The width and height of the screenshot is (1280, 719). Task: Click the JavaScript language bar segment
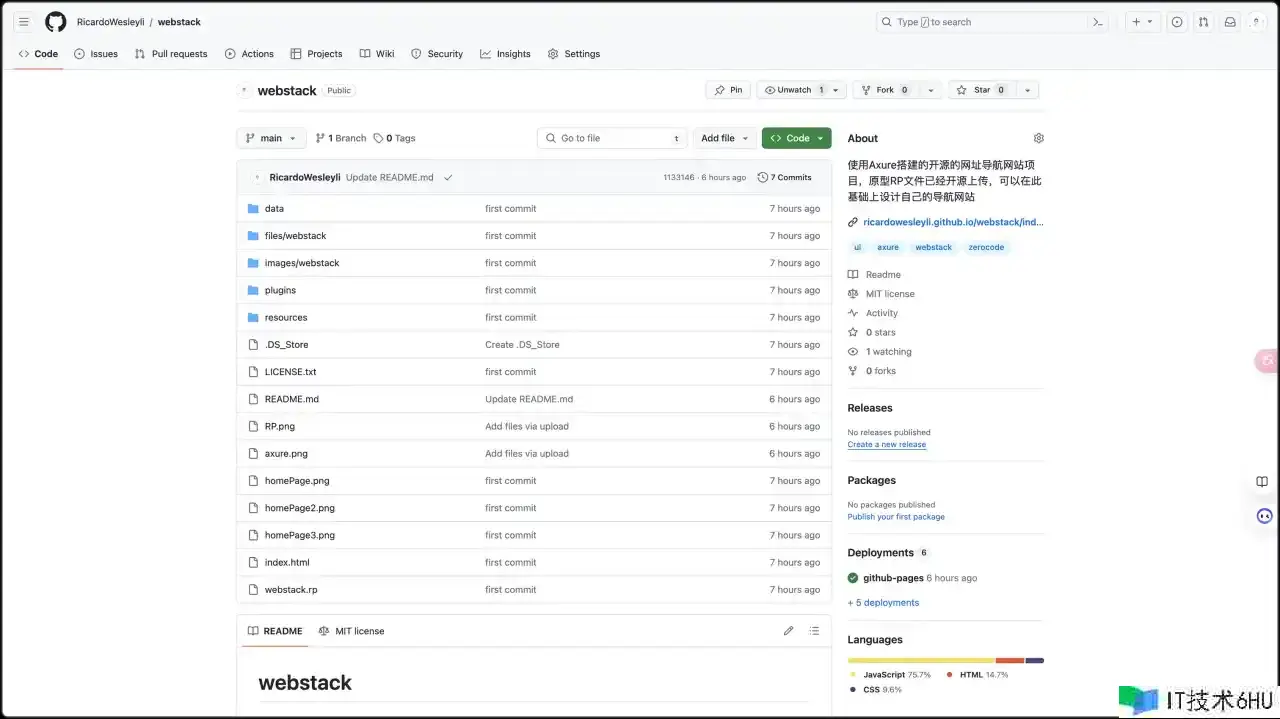[920, 660]
